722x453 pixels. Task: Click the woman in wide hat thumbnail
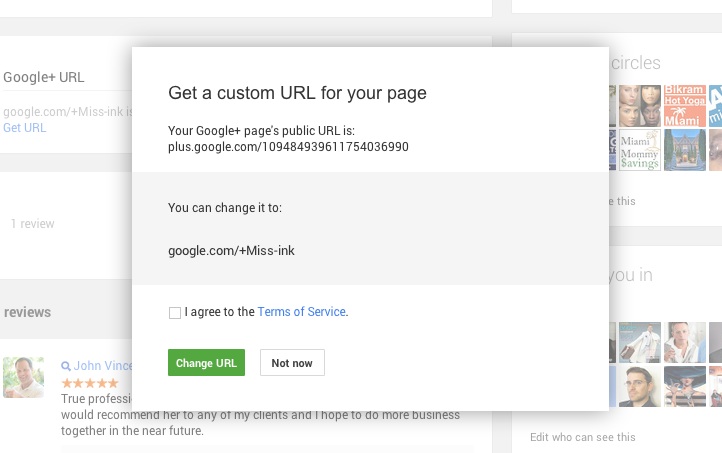tap(685, 386)
